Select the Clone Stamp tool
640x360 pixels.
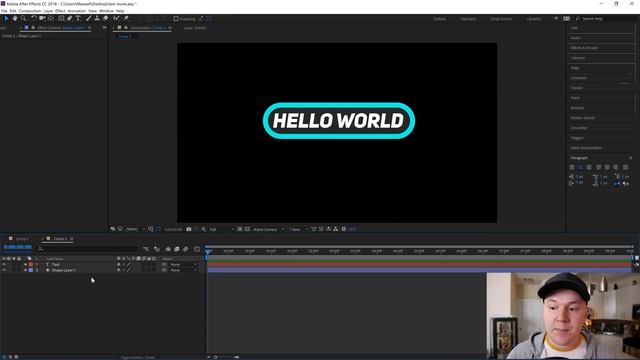tap(97, 18)
